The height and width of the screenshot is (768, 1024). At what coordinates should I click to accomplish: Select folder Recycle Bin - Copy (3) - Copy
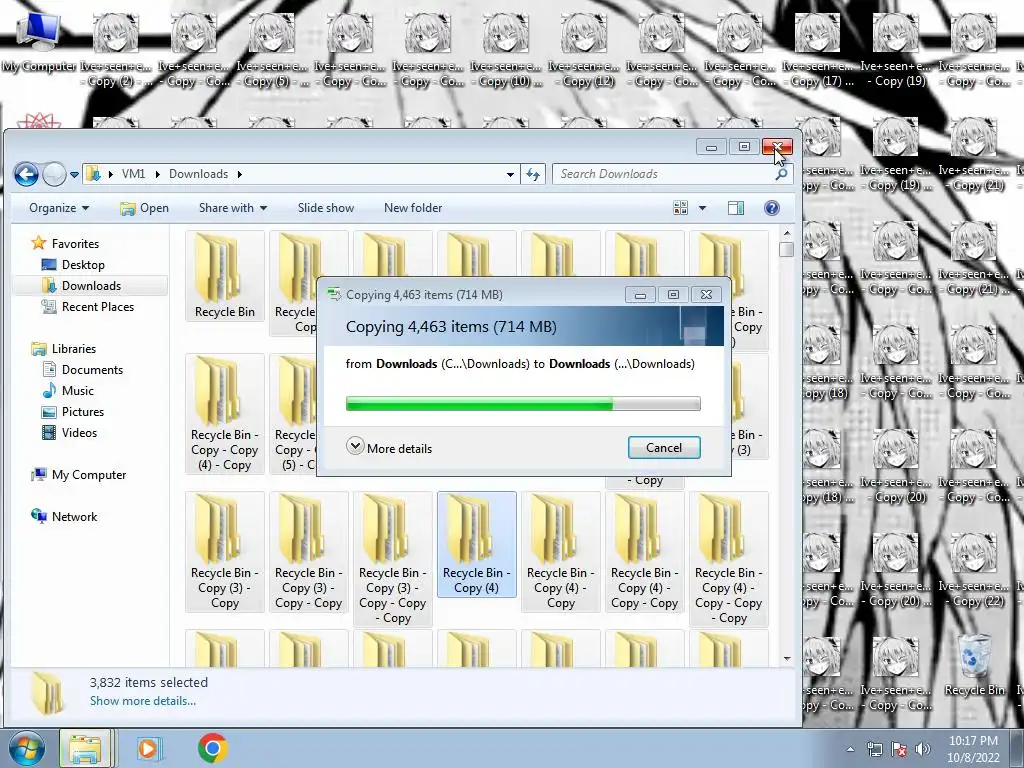coord(225,552)
